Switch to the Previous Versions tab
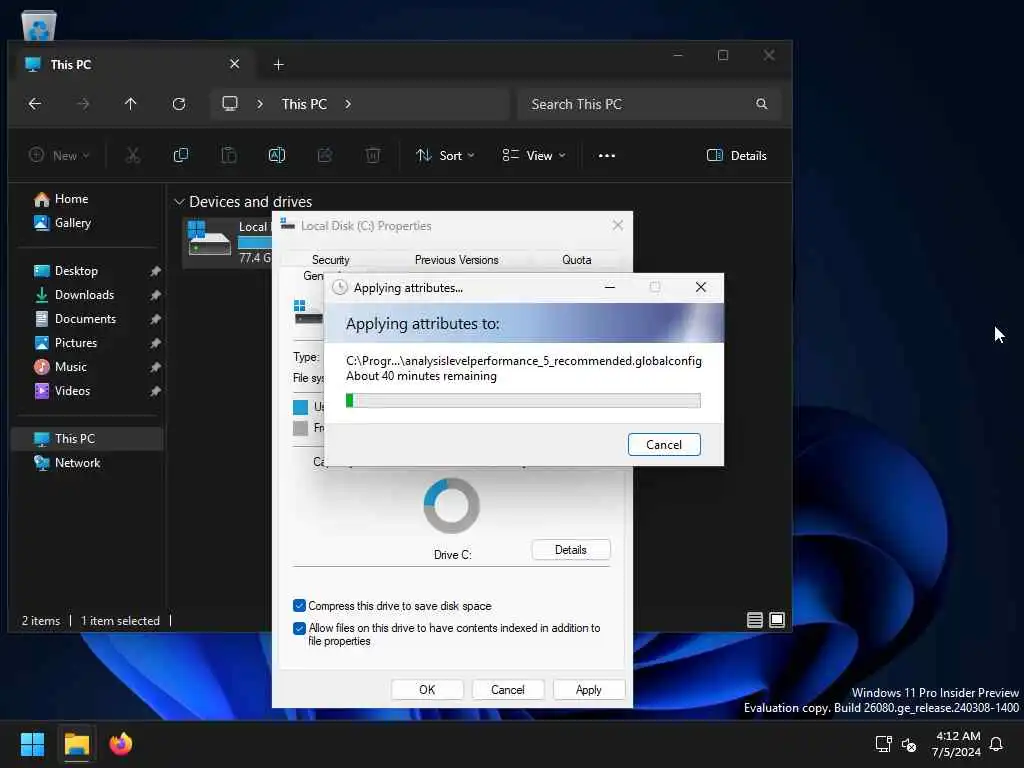Screen dimensions: 1024x768 (x=456, y=259)
